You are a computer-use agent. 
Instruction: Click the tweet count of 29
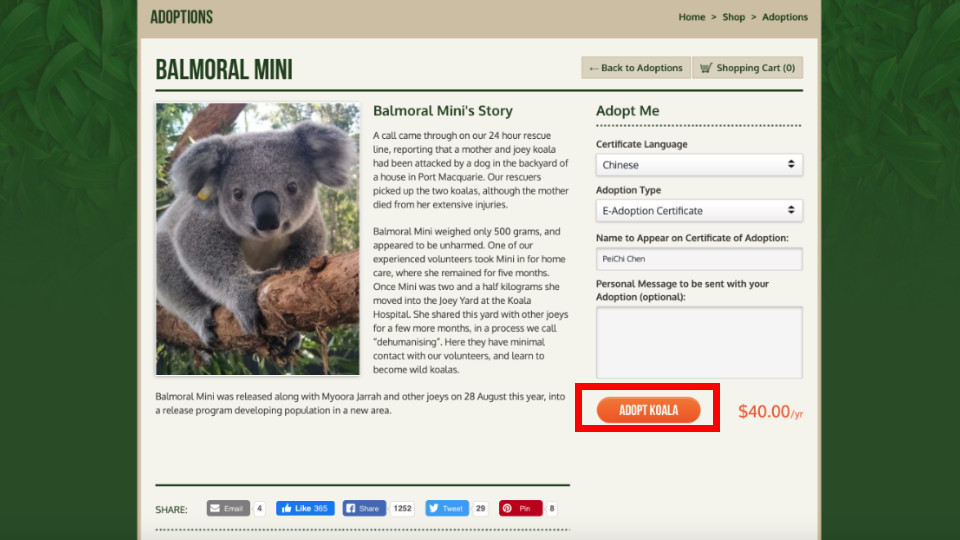tap(480, 508)
